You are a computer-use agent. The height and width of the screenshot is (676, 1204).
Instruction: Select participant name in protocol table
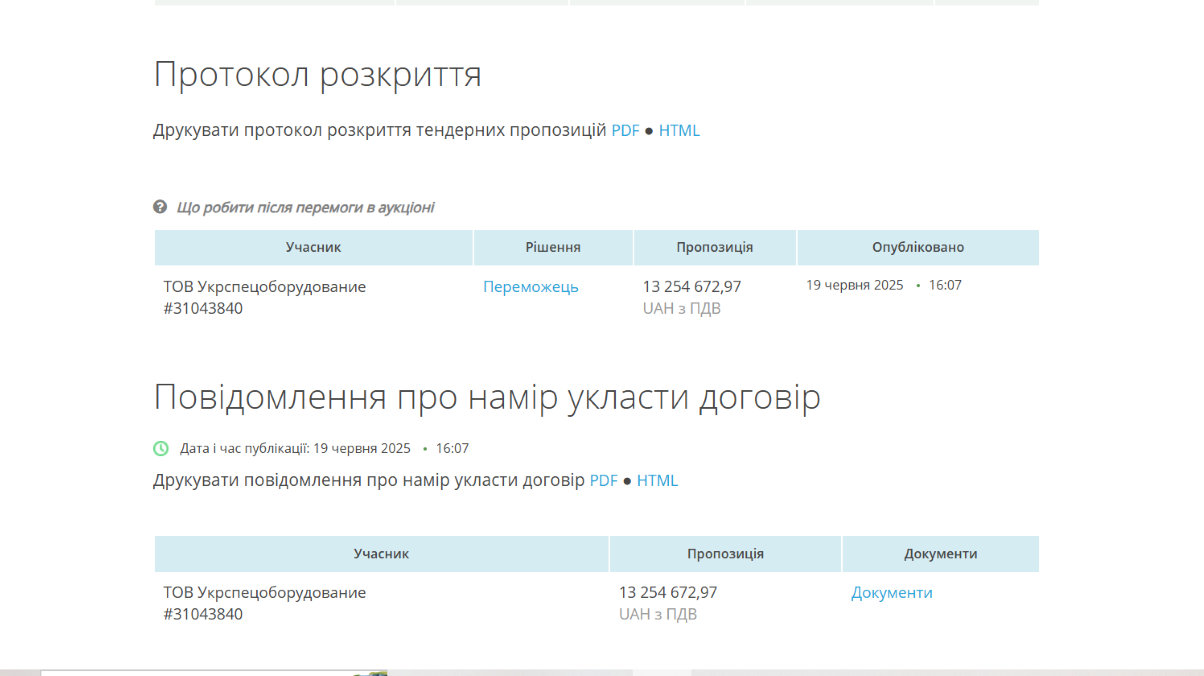pyautogui.click(x=265, y=287)
